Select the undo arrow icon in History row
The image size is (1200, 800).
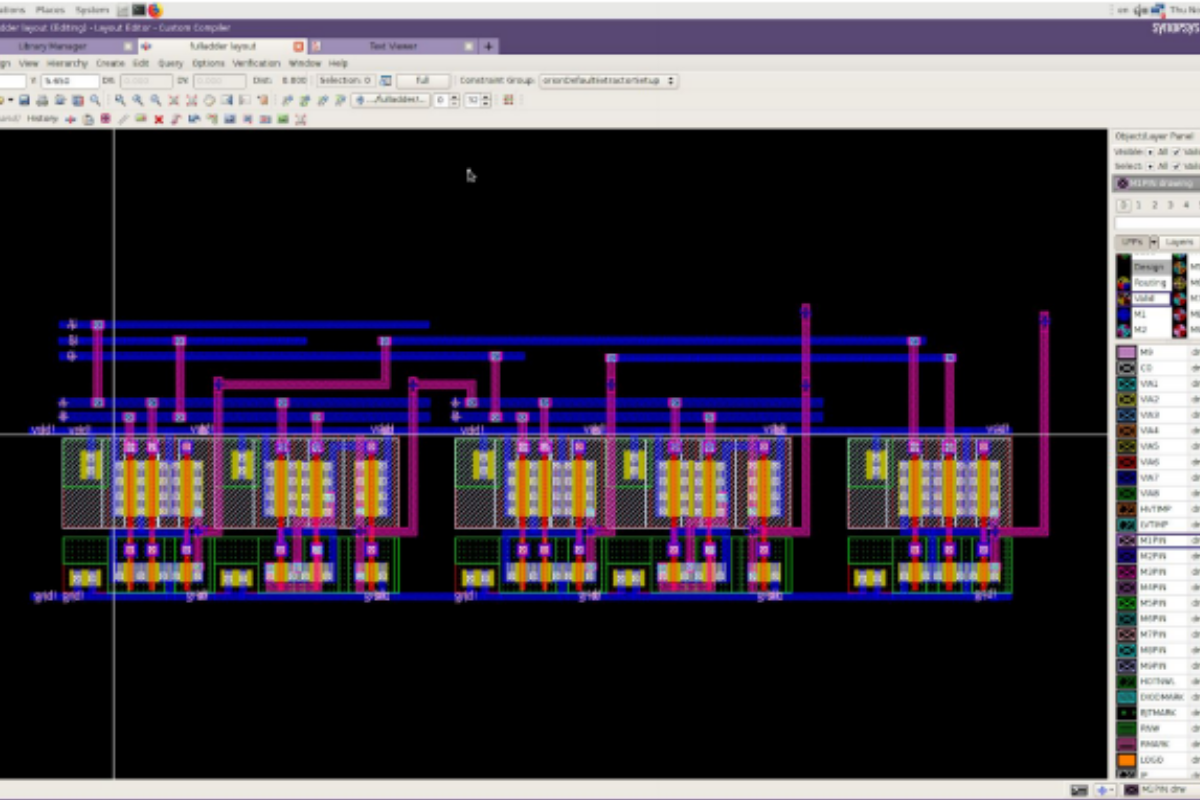tap(70, 118)
